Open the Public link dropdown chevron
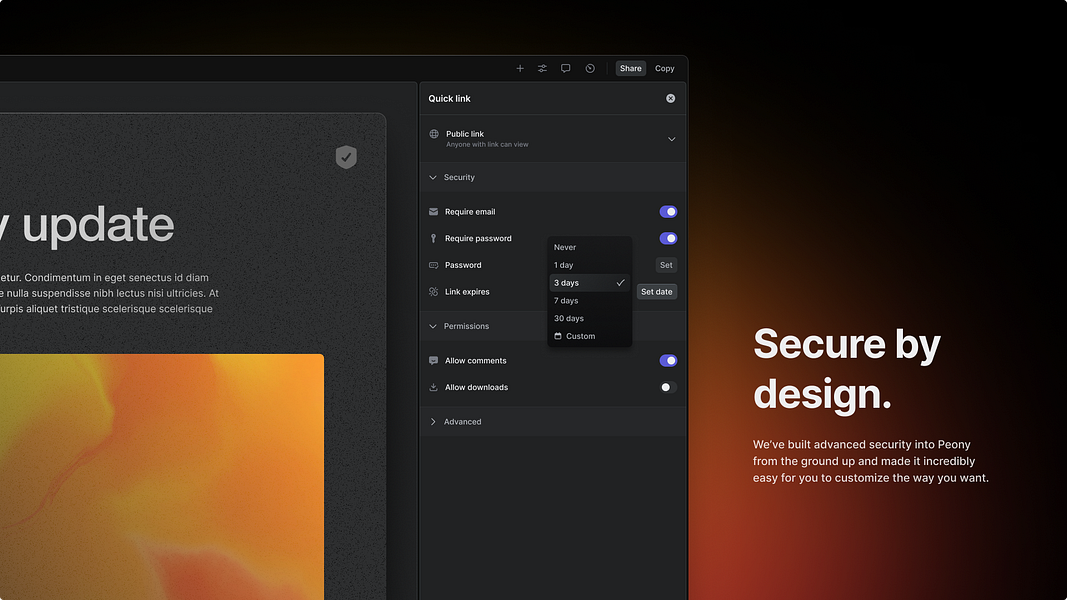The image size is (1067, 600). [672, 139]
